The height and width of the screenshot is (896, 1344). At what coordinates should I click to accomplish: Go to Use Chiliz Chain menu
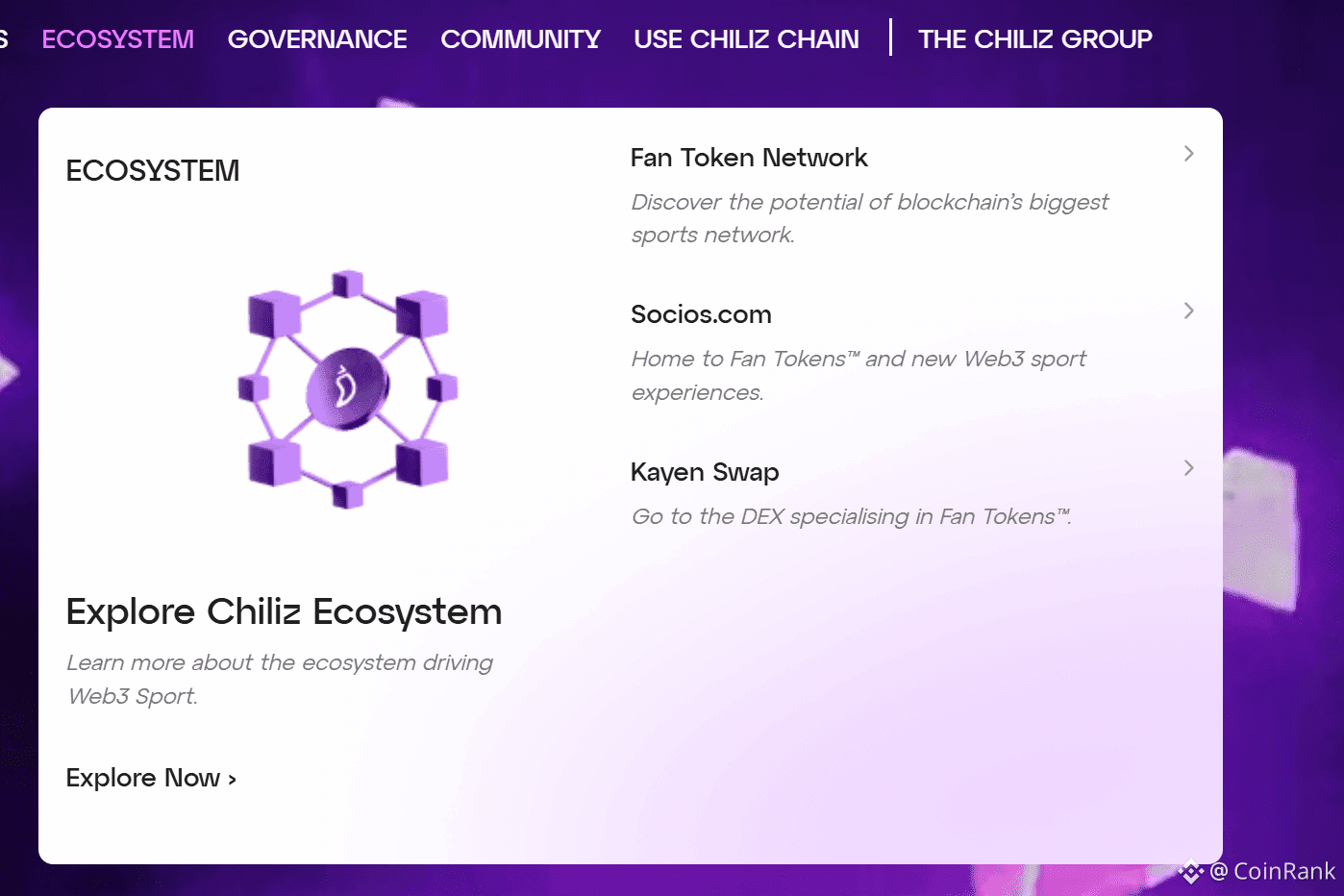click(x=746, y=39)
